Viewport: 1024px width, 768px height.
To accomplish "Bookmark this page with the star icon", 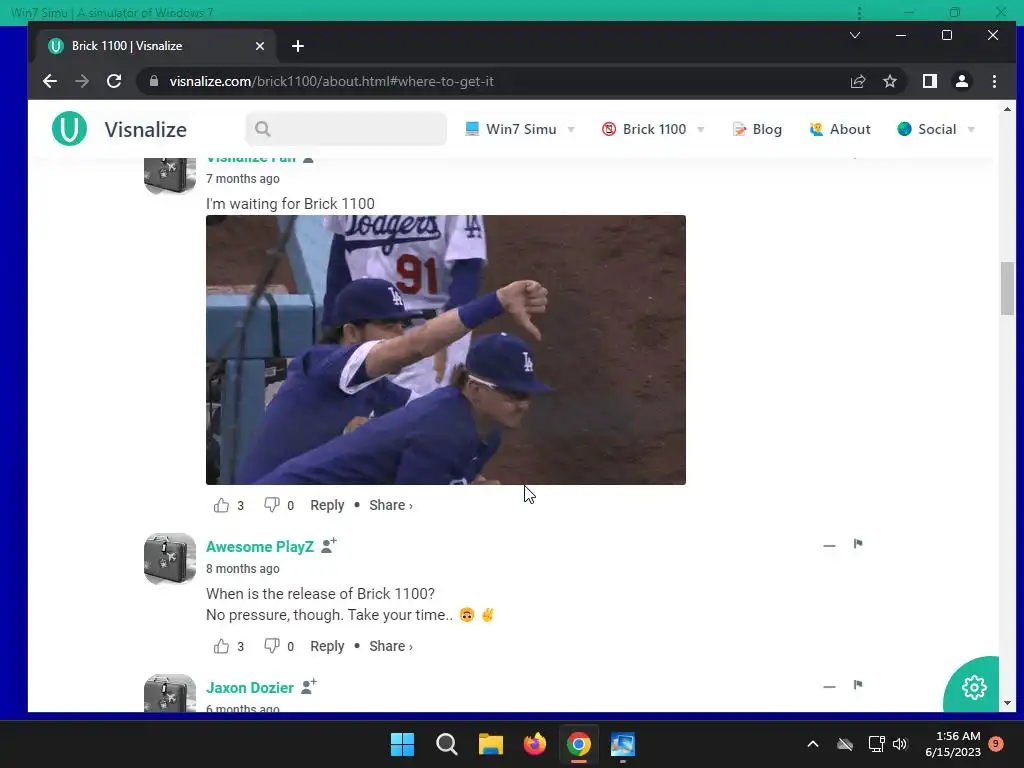I will pos(889,81).
